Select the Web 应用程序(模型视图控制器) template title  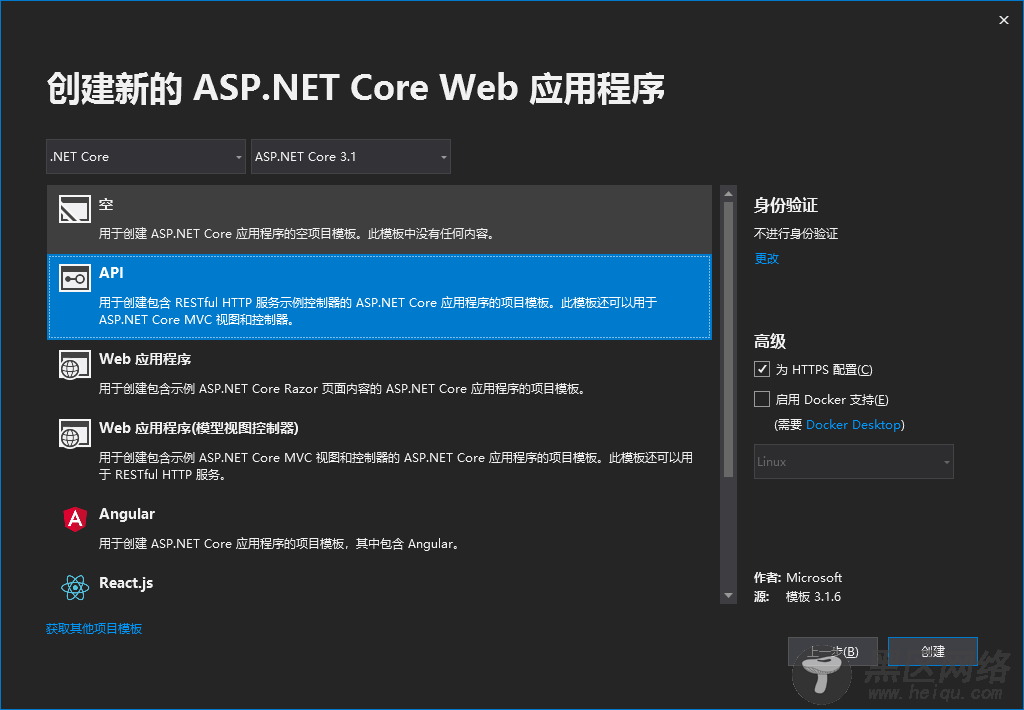[x=199, y=428]
